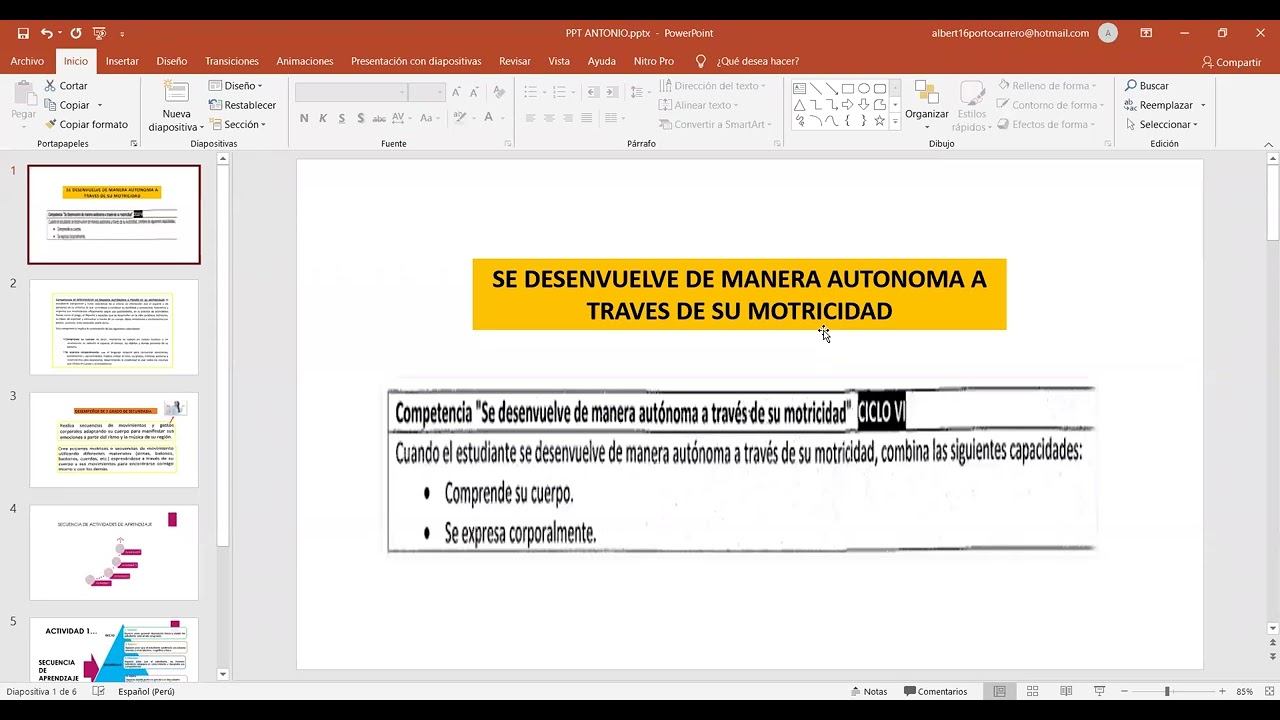Click zoom in plus button
This screenshot has width=1280, height=720.
[x=1222, y=691]
